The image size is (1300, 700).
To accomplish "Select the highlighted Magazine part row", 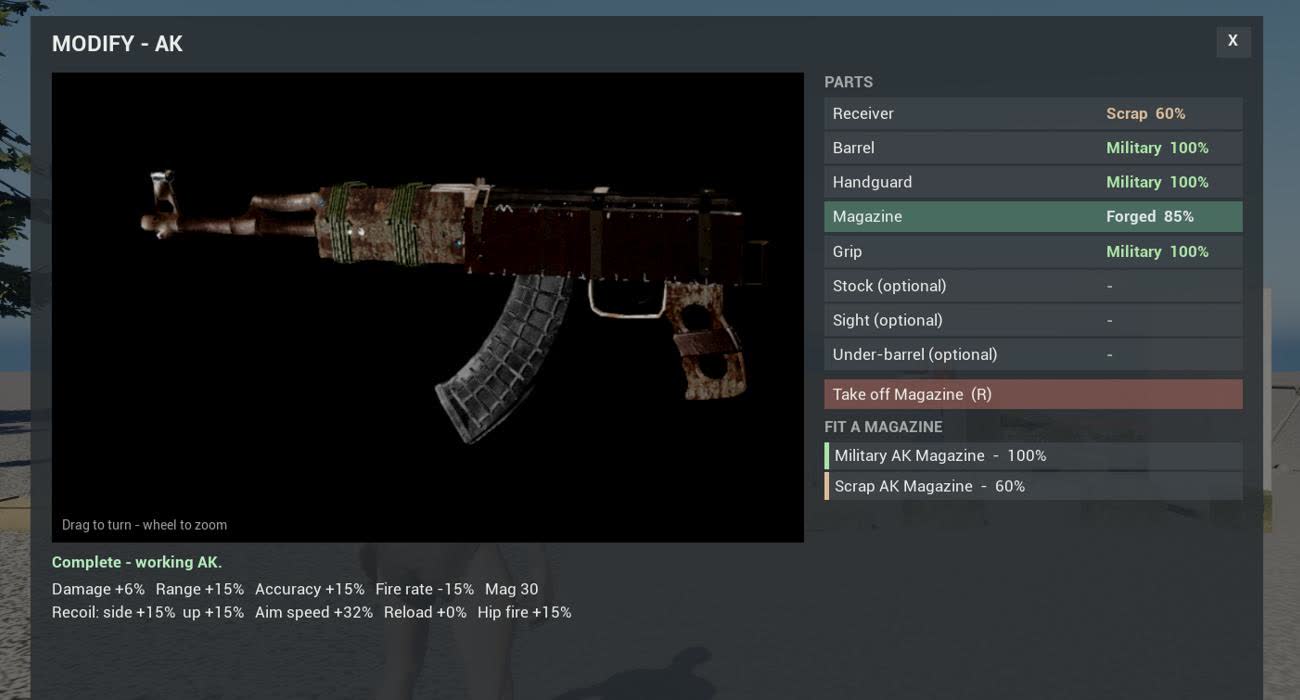I will [1033, 217].
